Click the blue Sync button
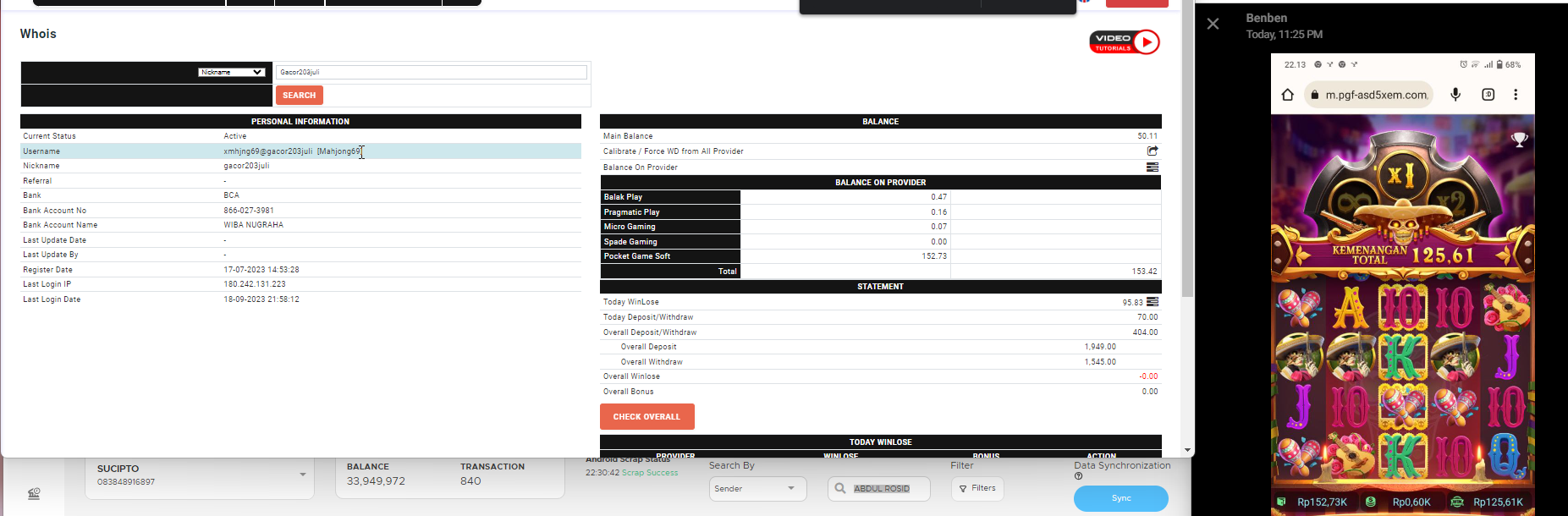 tap(1121, 498)
